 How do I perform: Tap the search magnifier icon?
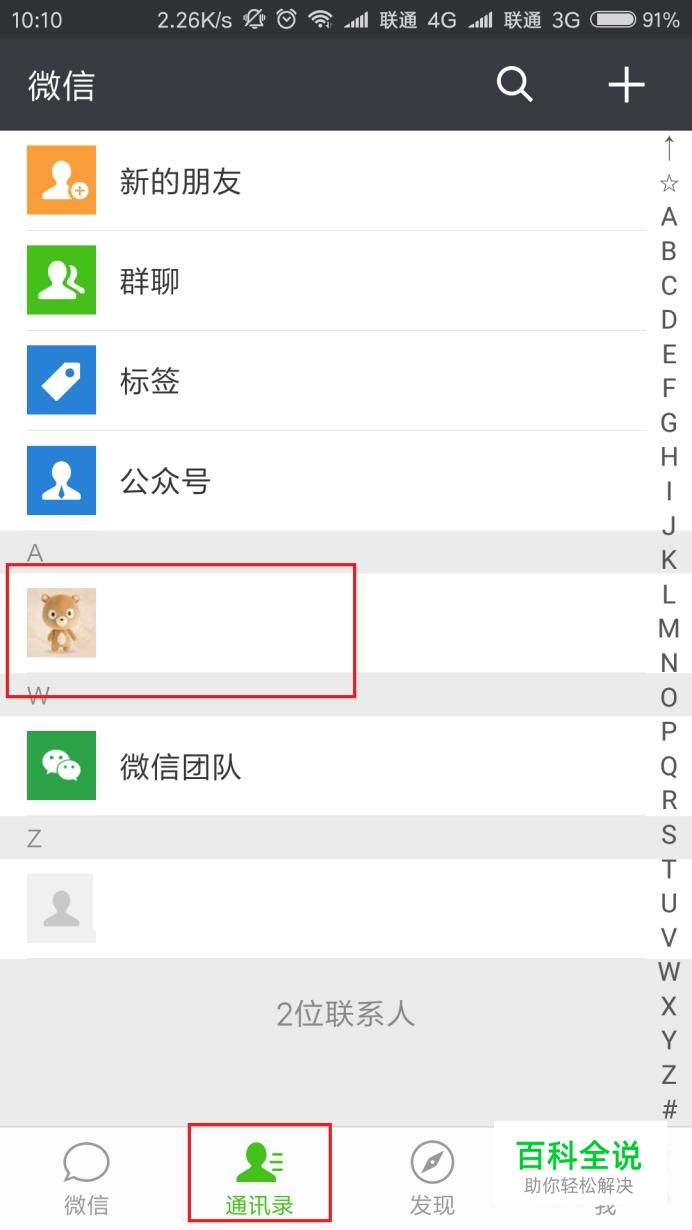tap(515, 85)
